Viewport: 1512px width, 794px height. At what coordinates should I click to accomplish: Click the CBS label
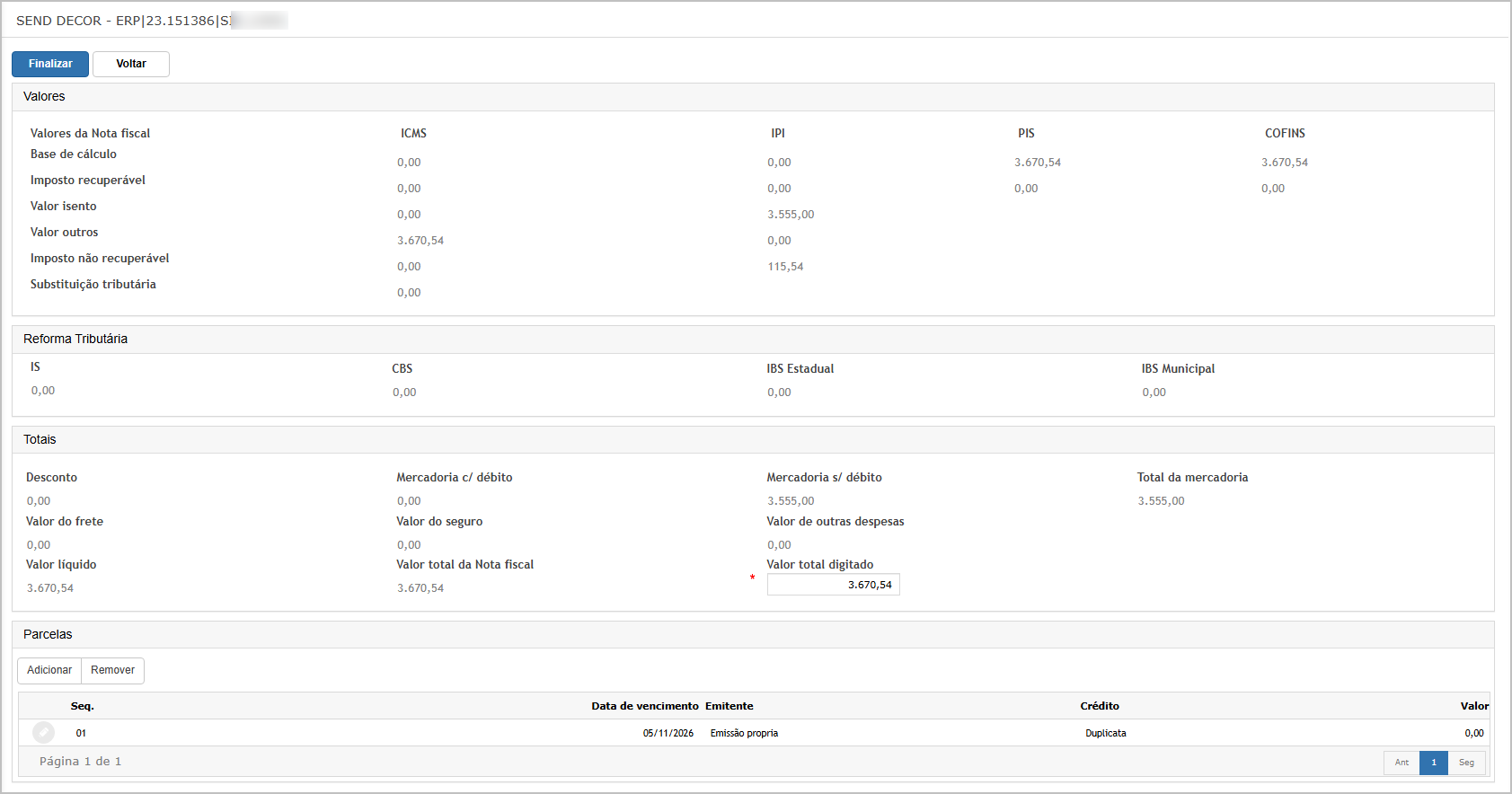pos(402,369)
